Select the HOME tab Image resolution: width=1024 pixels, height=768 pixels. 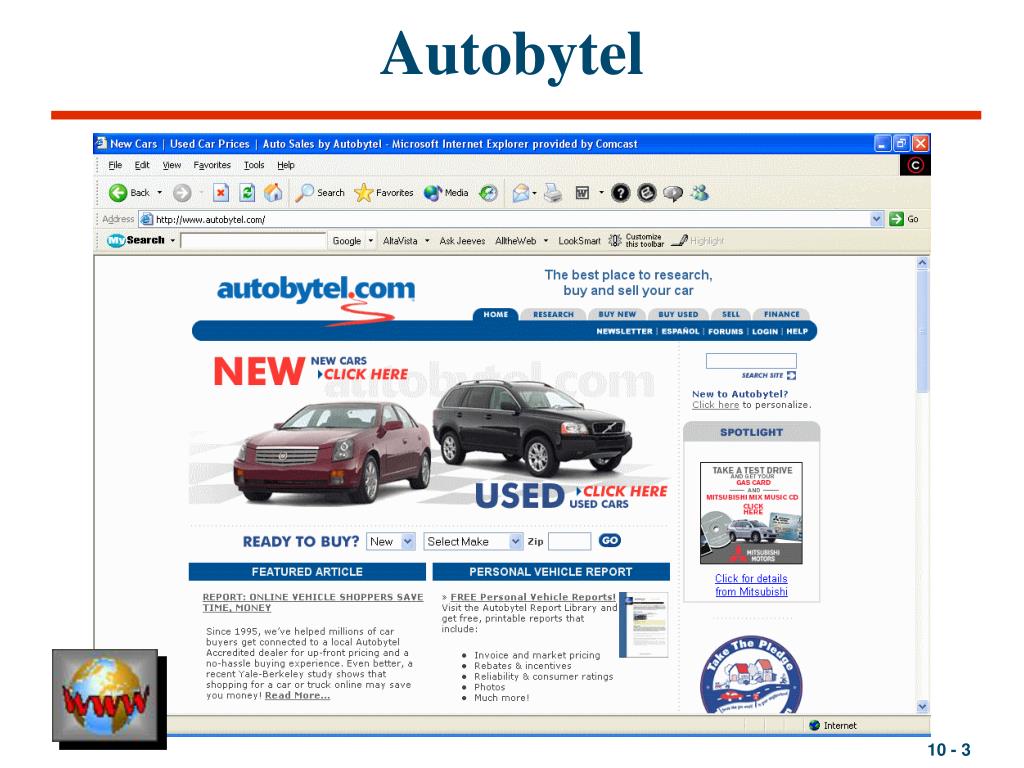pyautogui.click(x=496, y=314)
